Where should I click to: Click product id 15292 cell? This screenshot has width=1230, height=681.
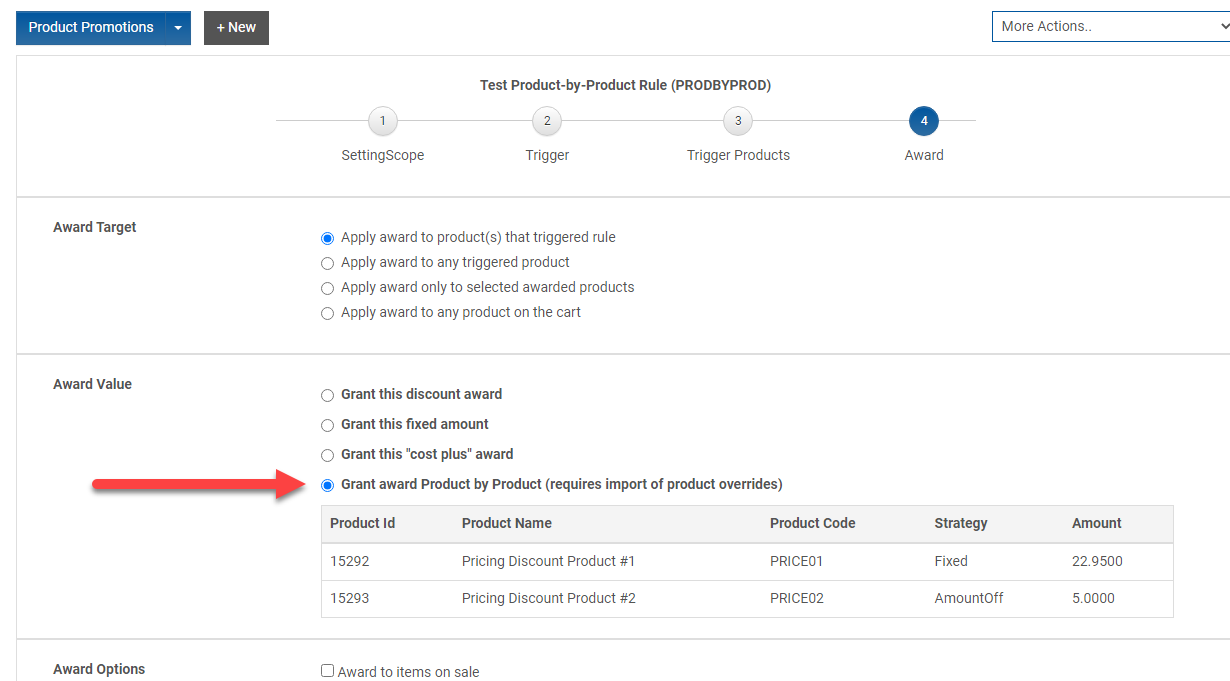(x=349, y=561)
